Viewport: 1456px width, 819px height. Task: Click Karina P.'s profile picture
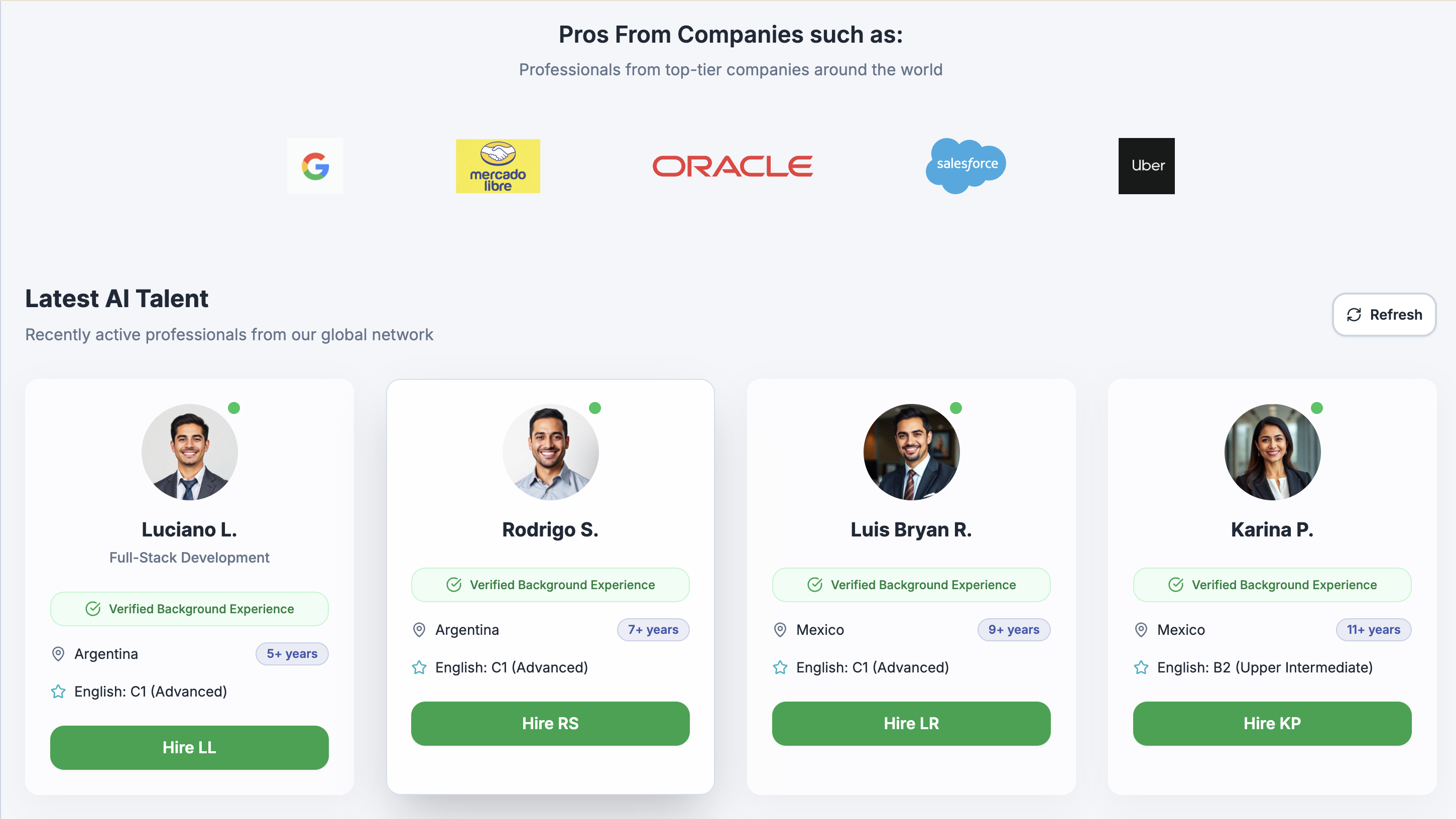pyautogui.click(x=1272, y=452)
